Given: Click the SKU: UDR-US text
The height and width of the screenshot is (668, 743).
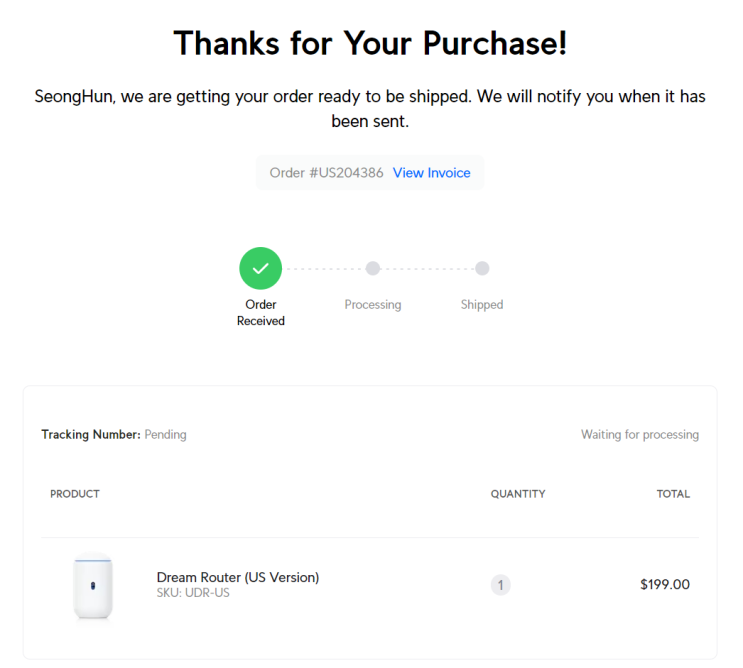Looking at the screenshot, I should click(x=193, y=593).
